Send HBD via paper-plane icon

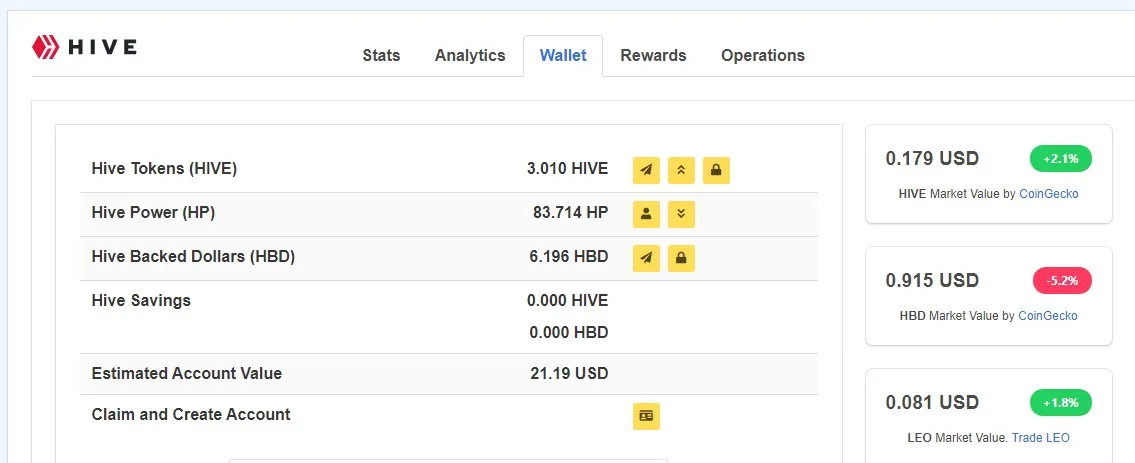[x=646, y=258]
